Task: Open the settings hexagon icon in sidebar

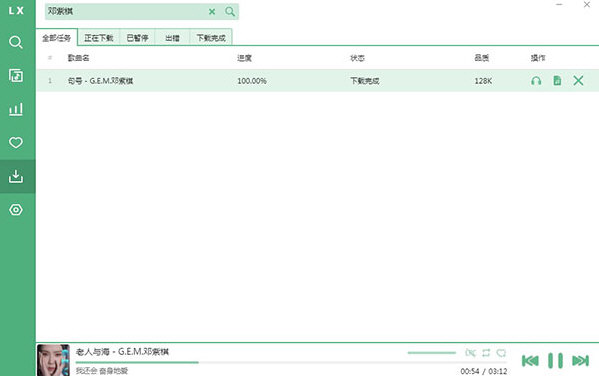Action: [x=16, y=210]
